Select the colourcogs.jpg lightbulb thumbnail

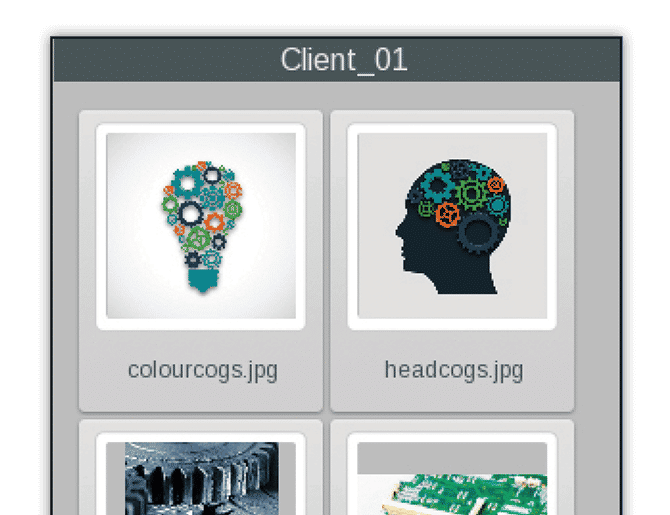pyautogui.click(x=201, y=226)
